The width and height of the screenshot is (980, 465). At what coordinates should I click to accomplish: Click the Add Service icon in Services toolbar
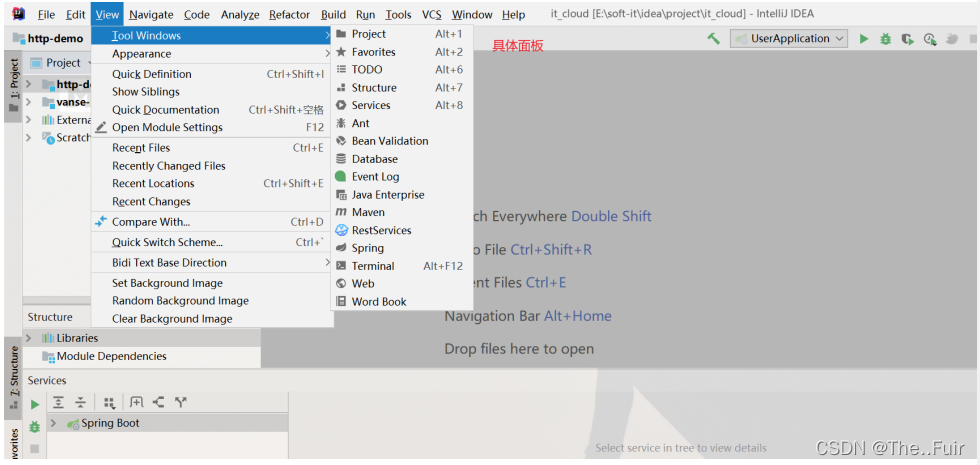(x=158, y=402)
